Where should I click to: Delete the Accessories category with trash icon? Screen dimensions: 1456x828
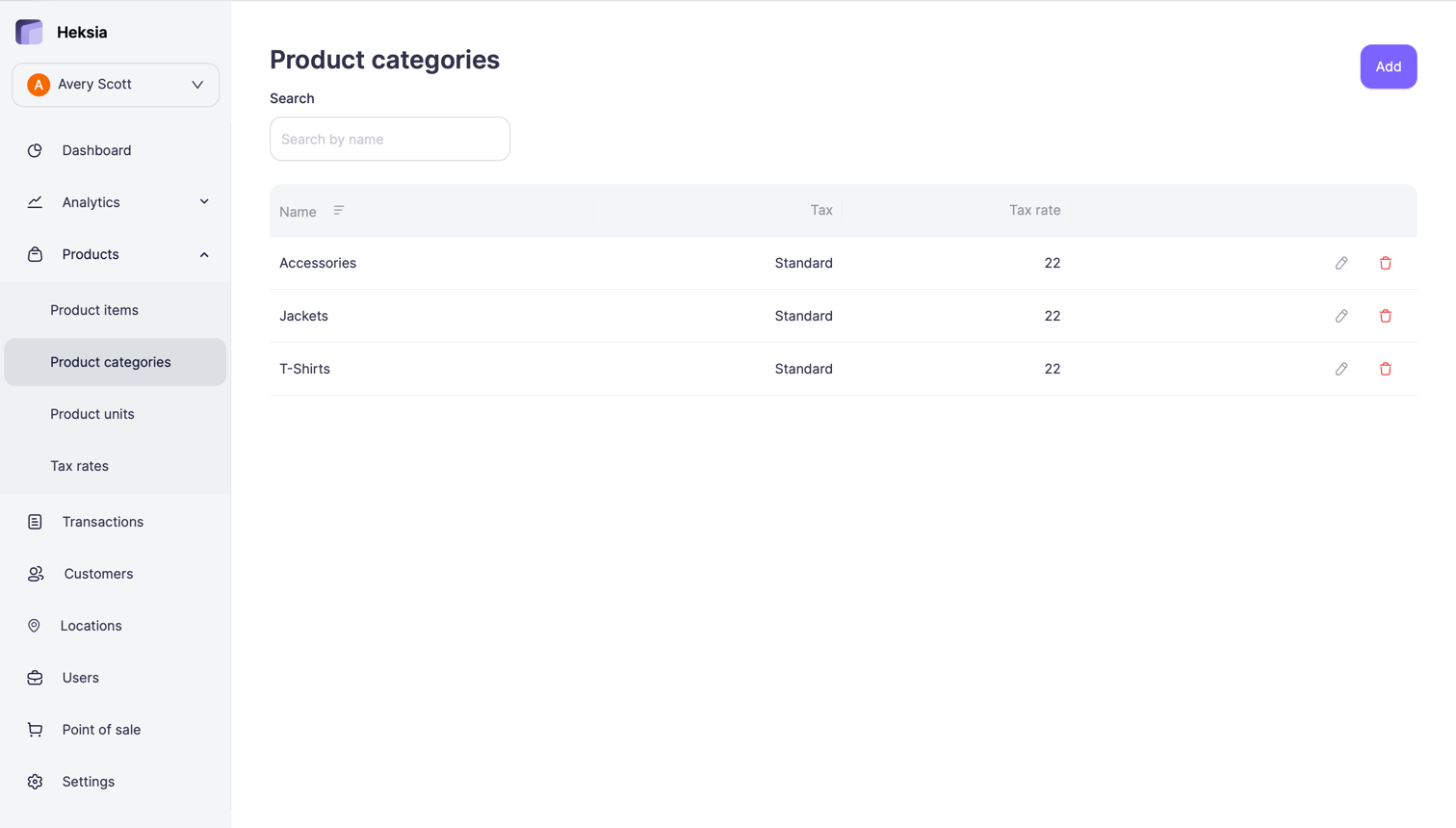point(1386,263)
